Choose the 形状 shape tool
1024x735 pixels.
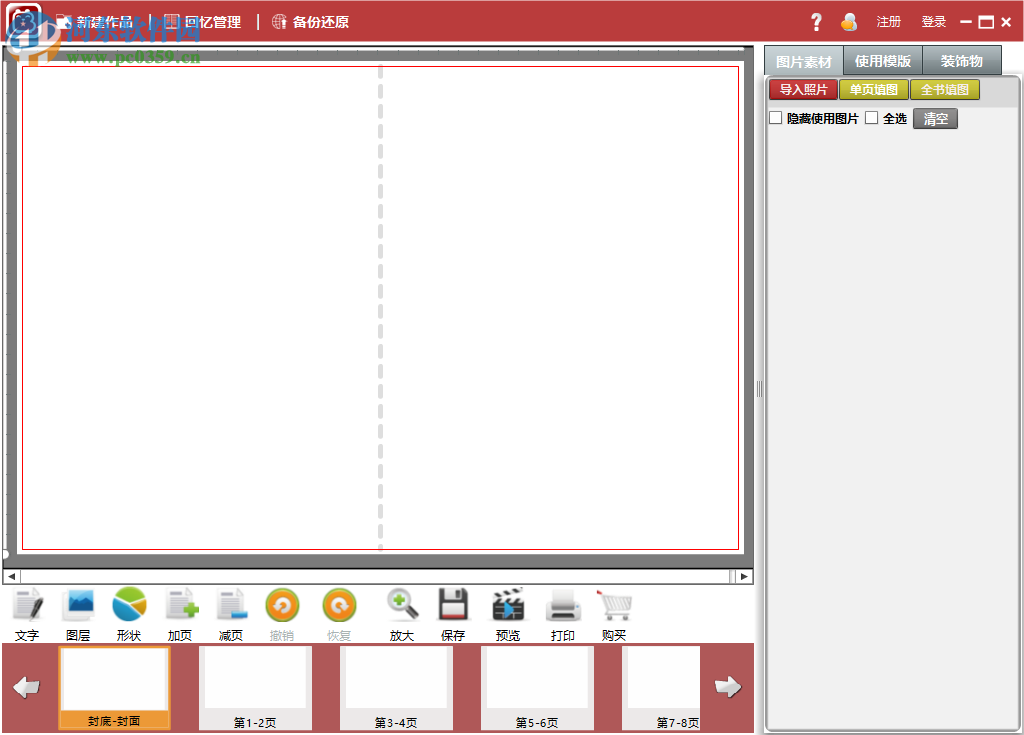tap(129, 614)
